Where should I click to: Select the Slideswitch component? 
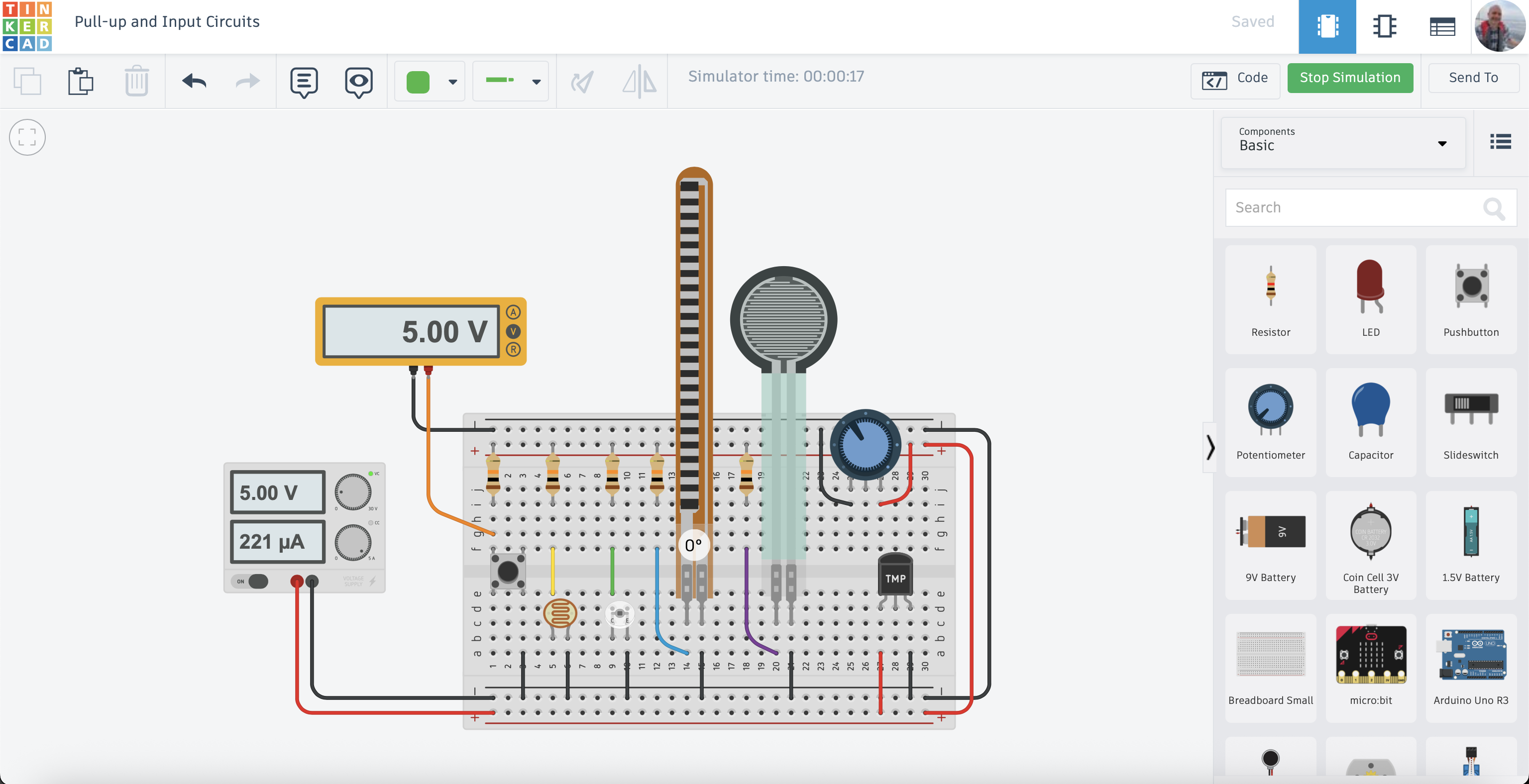[1470, 422]
